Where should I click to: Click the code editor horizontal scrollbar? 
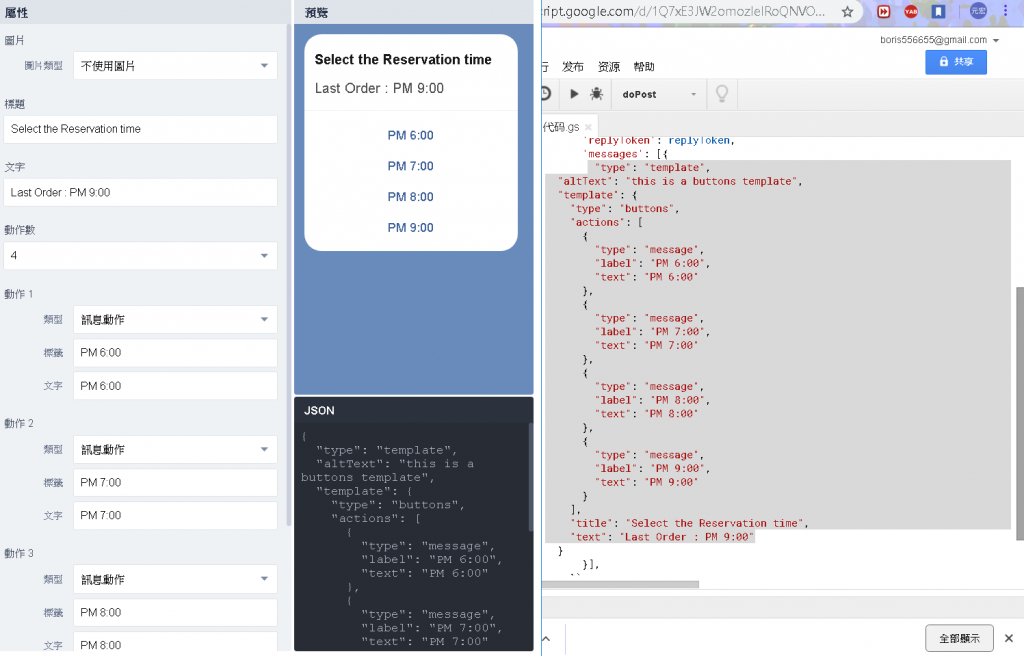point(620,584)
